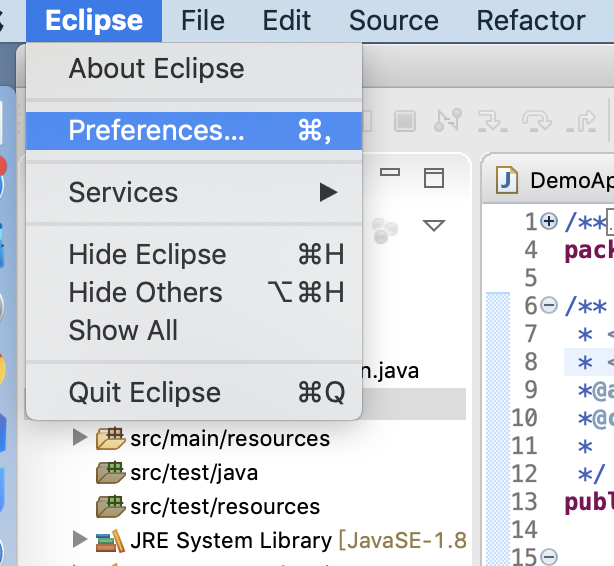Open the Eclipse application menu
Viewport: 614px width, 566px height.
(94, 21)
